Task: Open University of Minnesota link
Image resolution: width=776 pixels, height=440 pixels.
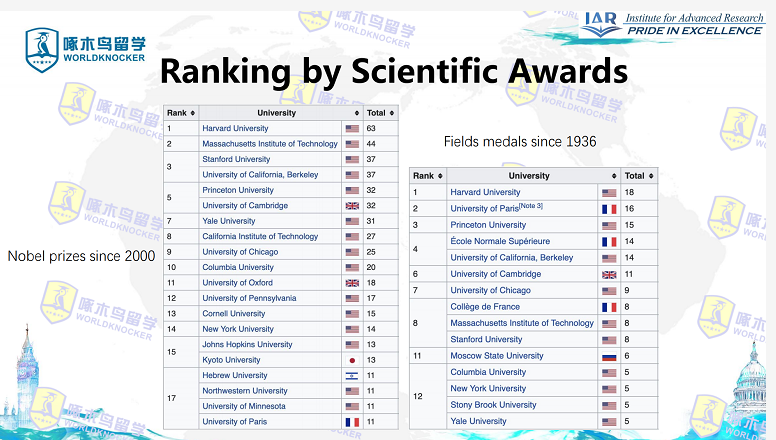Action: [x=243, y=406]
